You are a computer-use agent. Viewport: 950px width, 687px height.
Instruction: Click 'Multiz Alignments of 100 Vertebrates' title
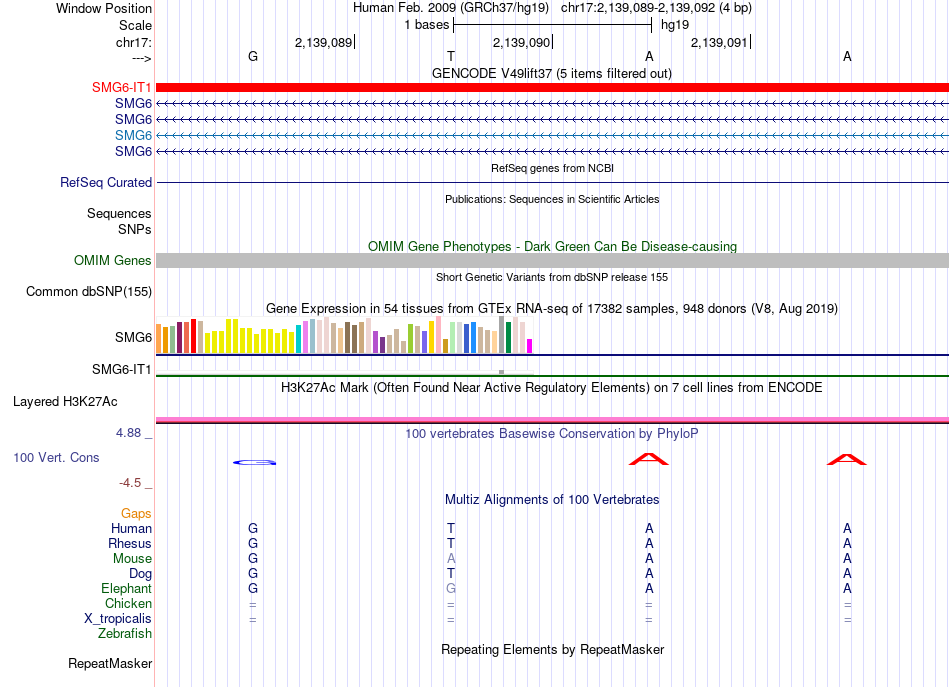point(552,499)
